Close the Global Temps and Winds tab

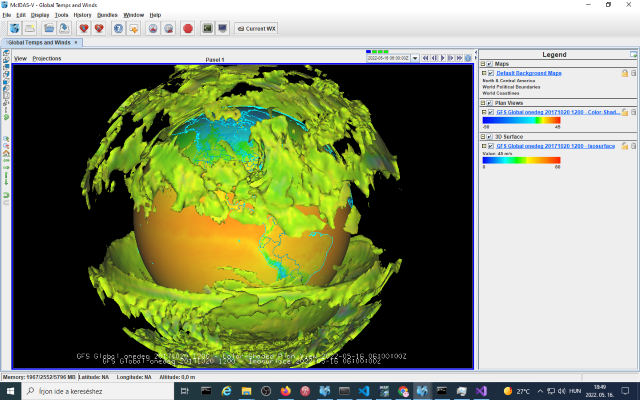(76, 42)
